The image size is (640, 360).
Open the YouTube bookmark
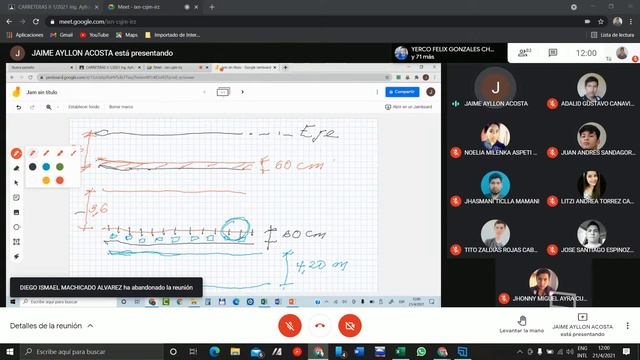click(x=94, y=35)
